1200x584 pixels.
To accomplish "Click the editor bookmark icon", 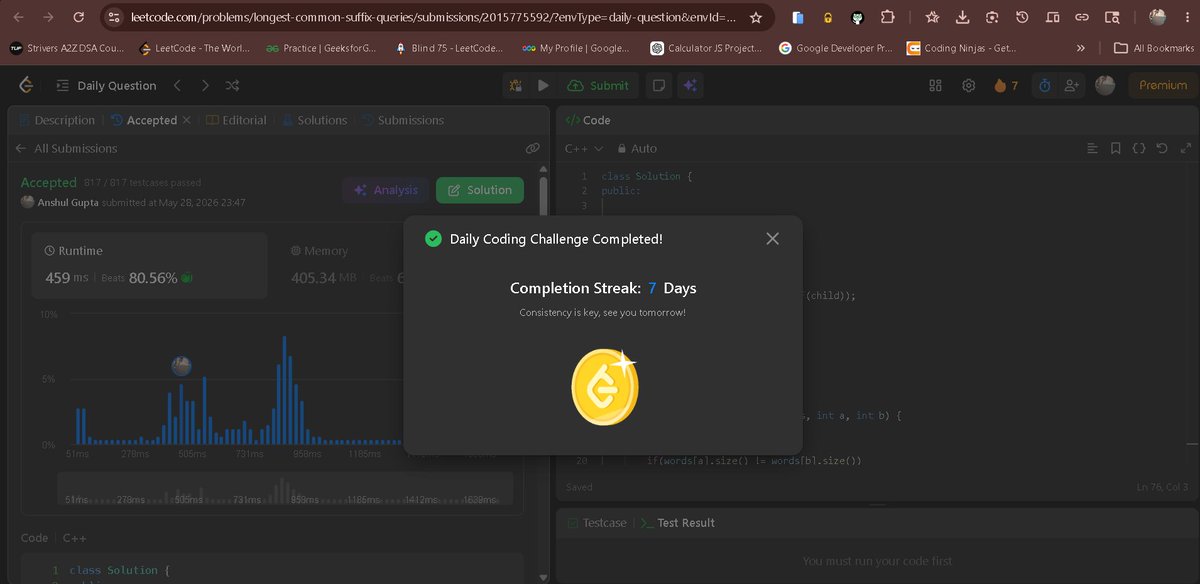I will pos(1116,148).
